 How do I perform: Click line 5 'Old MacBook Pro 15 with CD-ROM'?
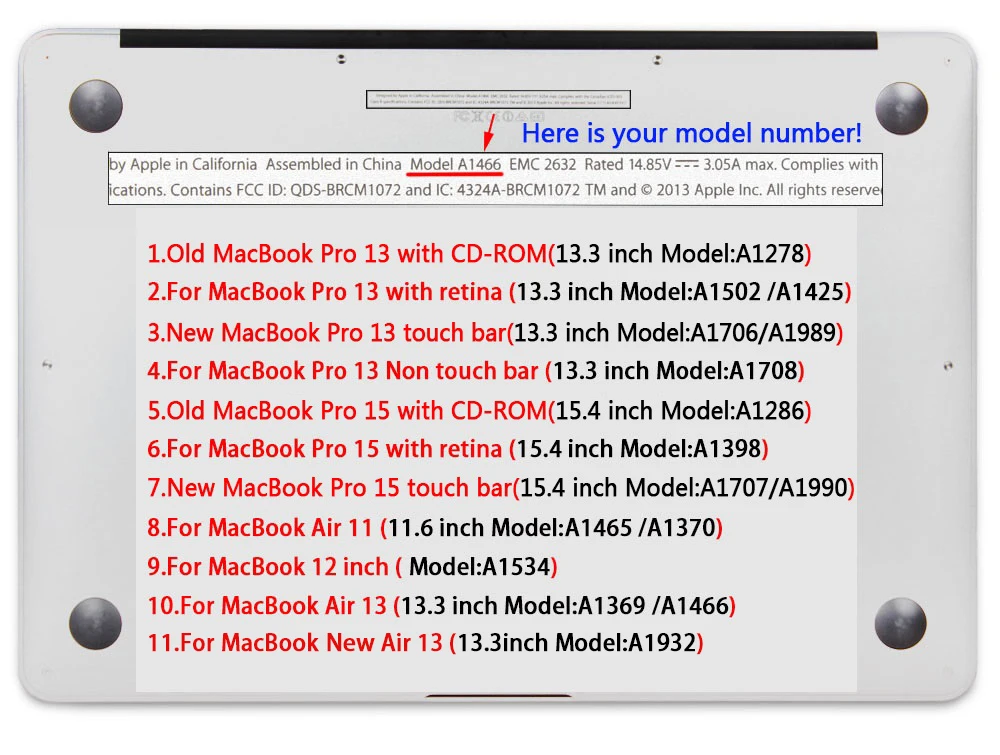pos(479,411)
